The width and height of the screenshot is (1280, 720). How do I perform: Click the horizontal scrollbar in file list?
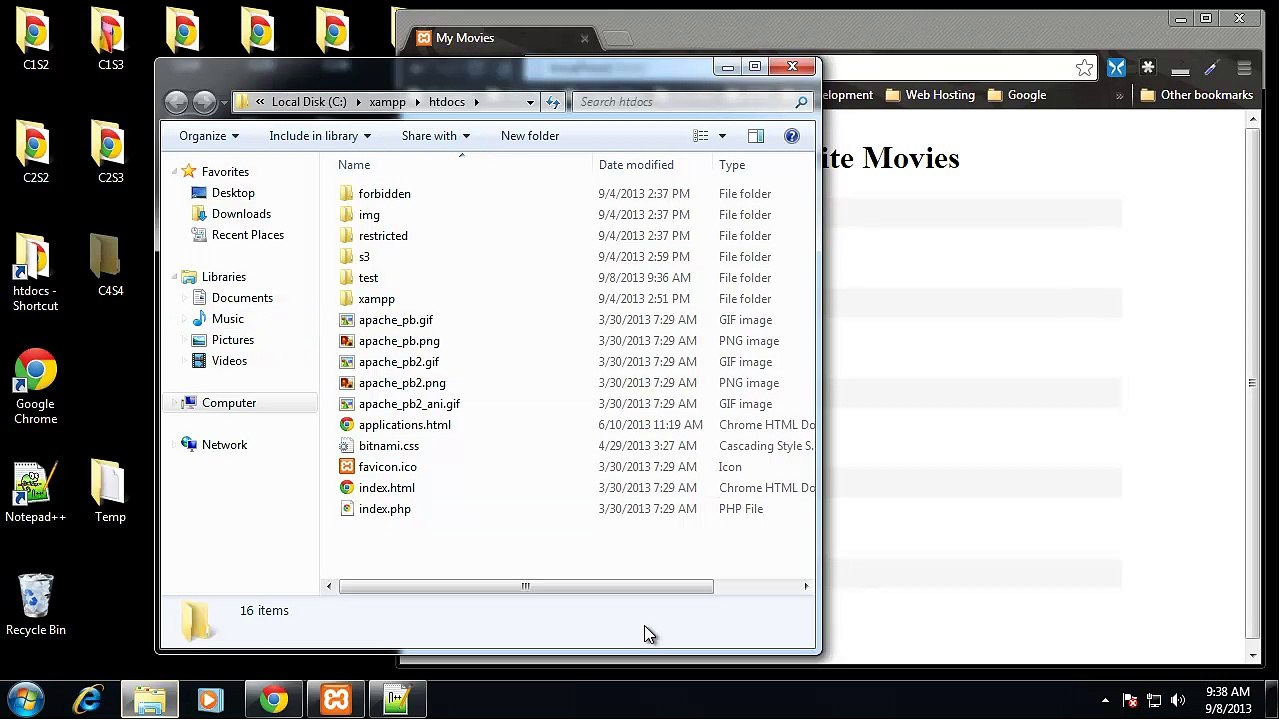[525, 587]
